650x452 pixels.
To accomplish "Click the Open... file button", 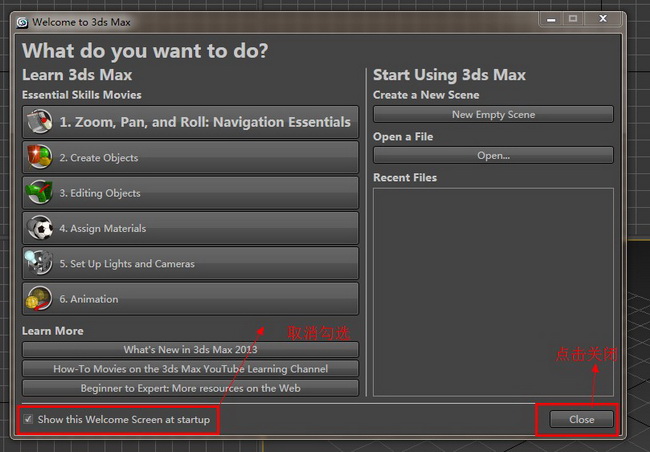I will click(x=493, y=155).
